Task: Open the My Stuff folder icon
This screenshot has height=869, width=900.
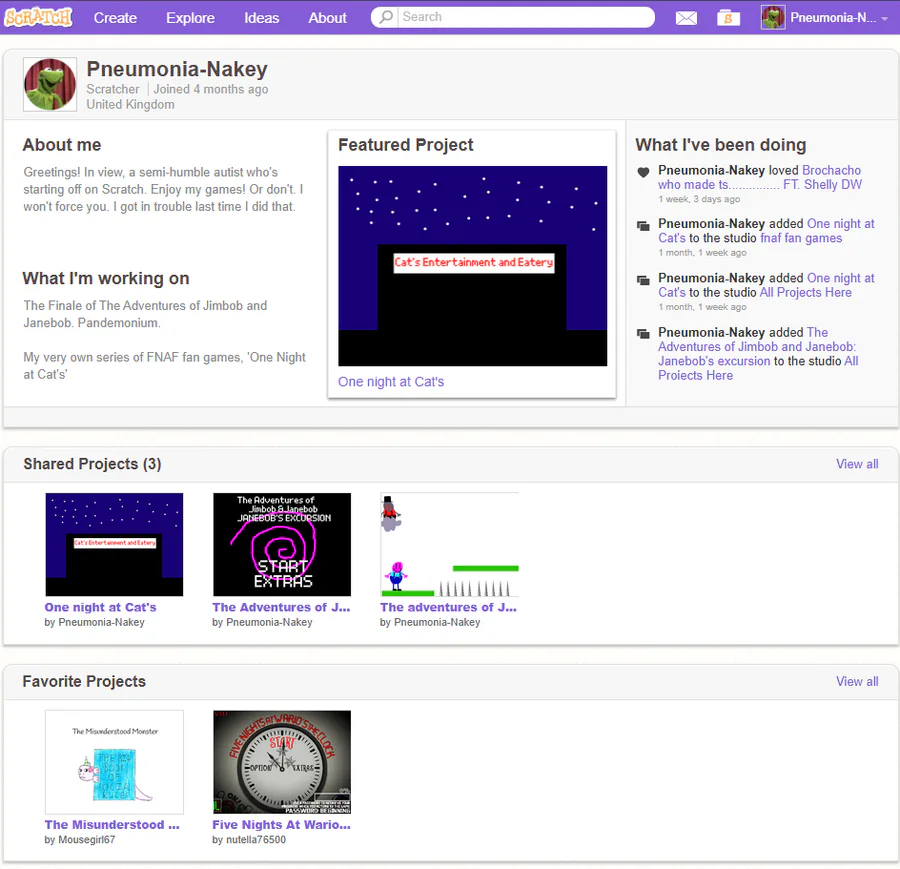Action: click(728, 18)
